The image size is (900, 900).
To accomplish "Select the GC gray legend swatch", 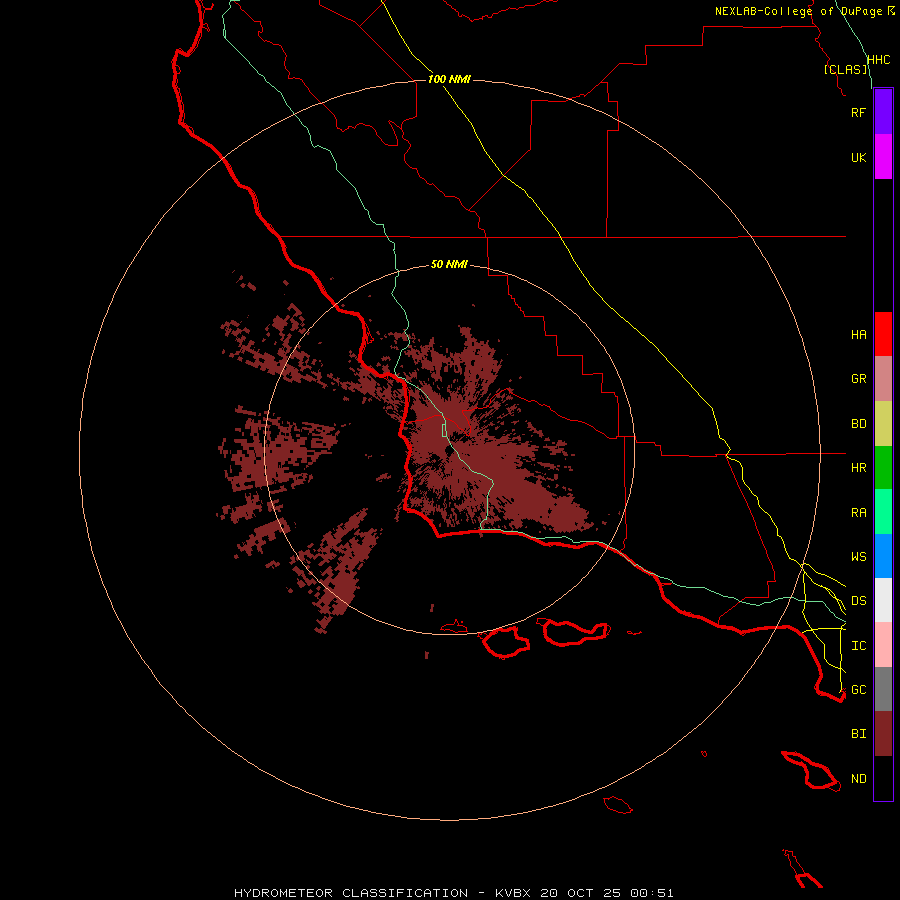I will click(883, 689).
